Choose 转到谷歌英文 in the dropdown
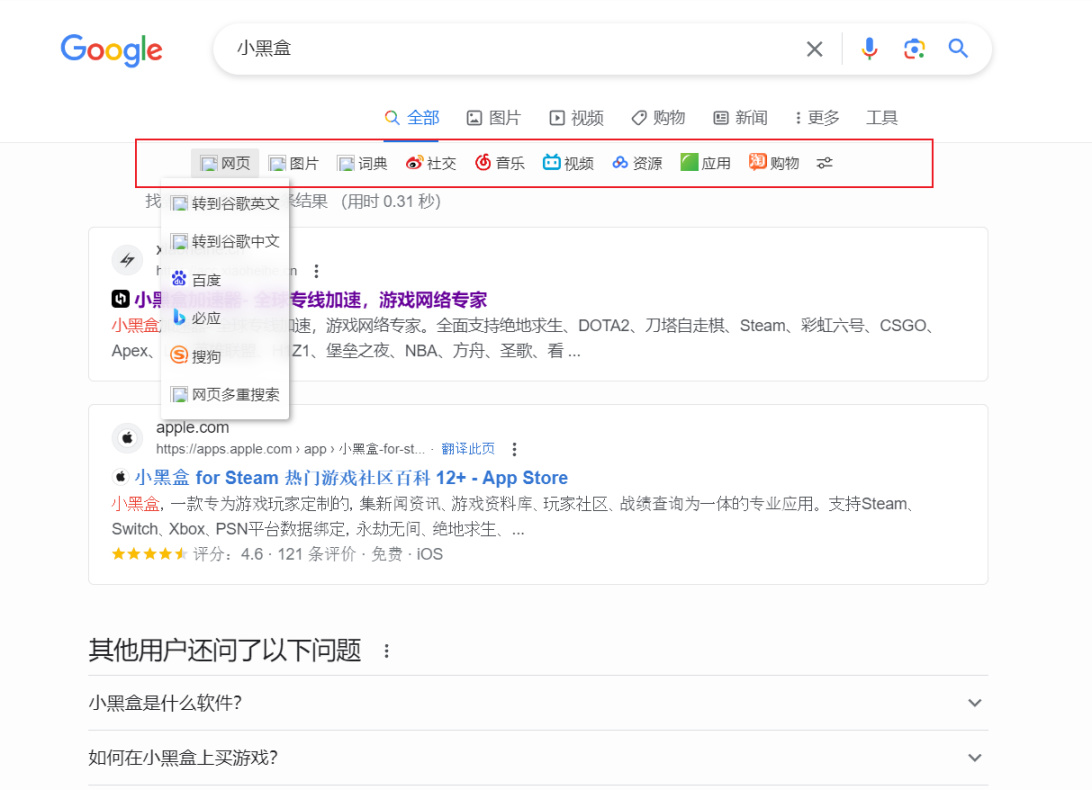The width and height of the screenshot is (1092, 790). tap(225, 203)
